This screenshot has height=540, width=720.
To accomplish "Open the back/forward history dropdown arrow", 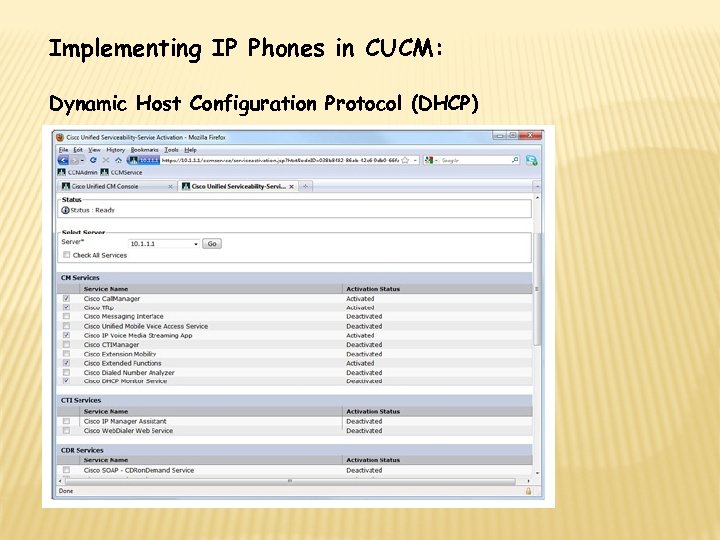I will tap(82, 160).
